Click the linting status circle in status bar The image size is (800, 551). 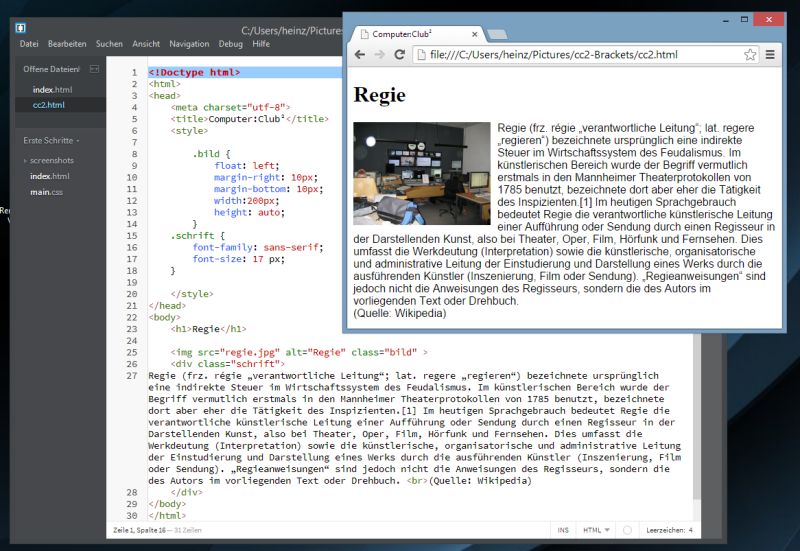pos(626,530)
